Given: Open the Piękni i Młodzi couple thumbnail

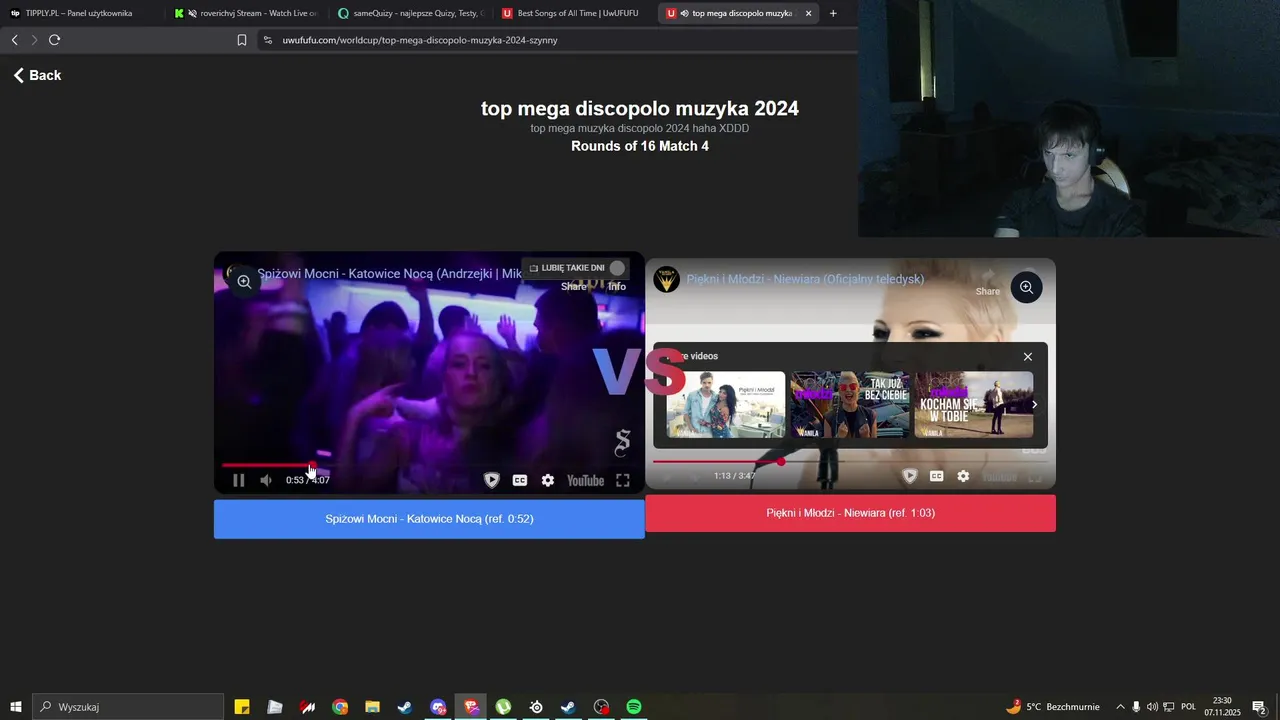Looking at the screenshot, I should (726, 405).
